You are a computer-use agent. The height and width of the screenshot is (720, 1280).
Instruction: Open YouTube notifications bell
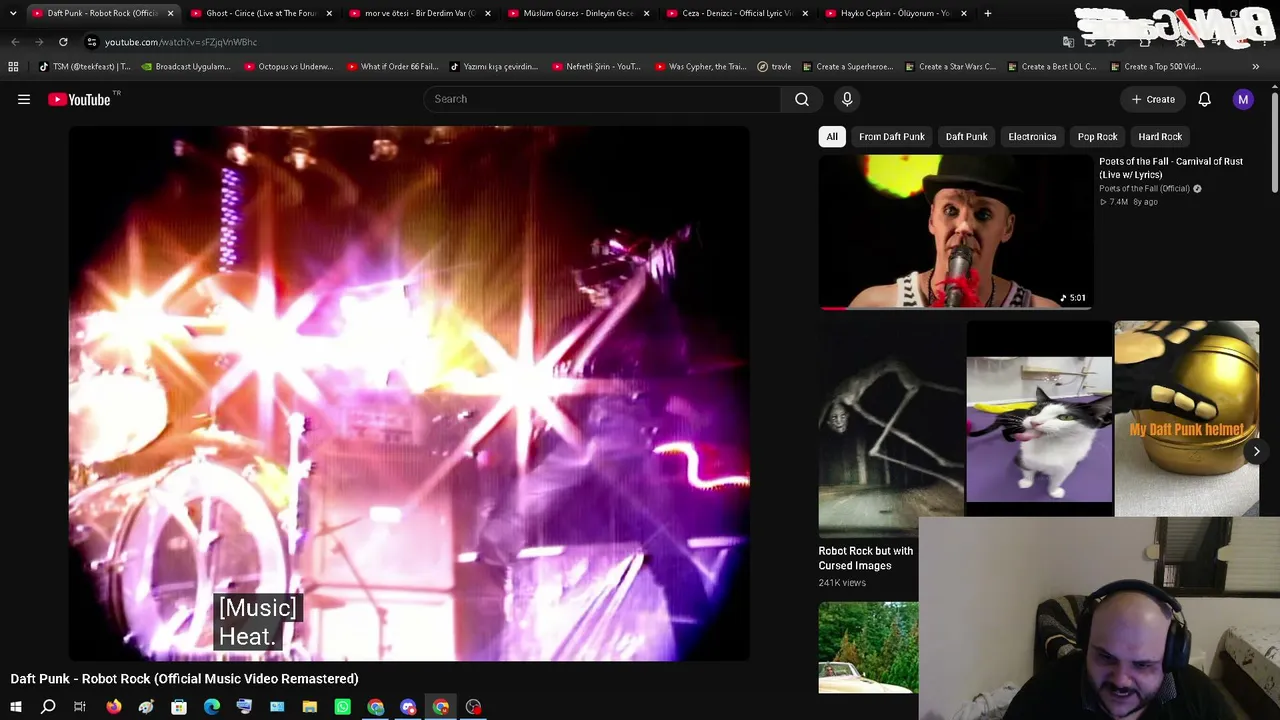[x=1205, y=99]
